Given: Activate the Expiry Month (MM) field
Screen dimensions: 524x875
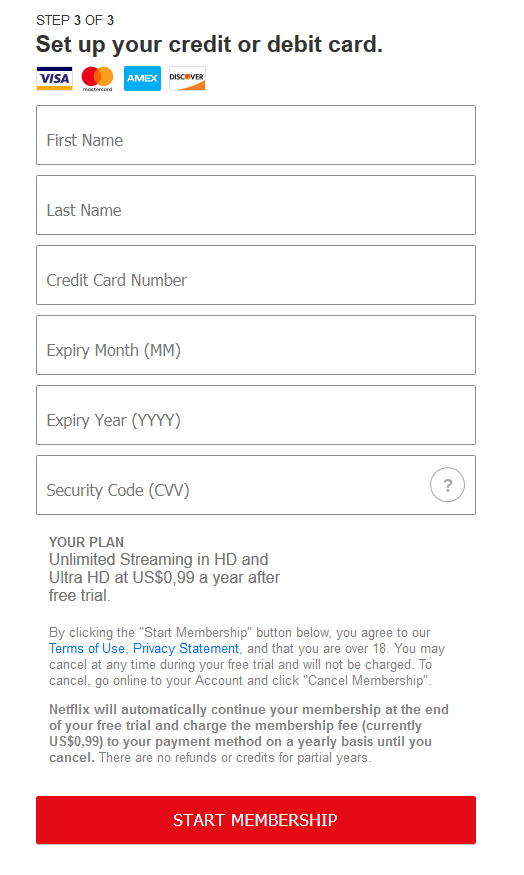Looking at the screenshot, I should point(256,345).
